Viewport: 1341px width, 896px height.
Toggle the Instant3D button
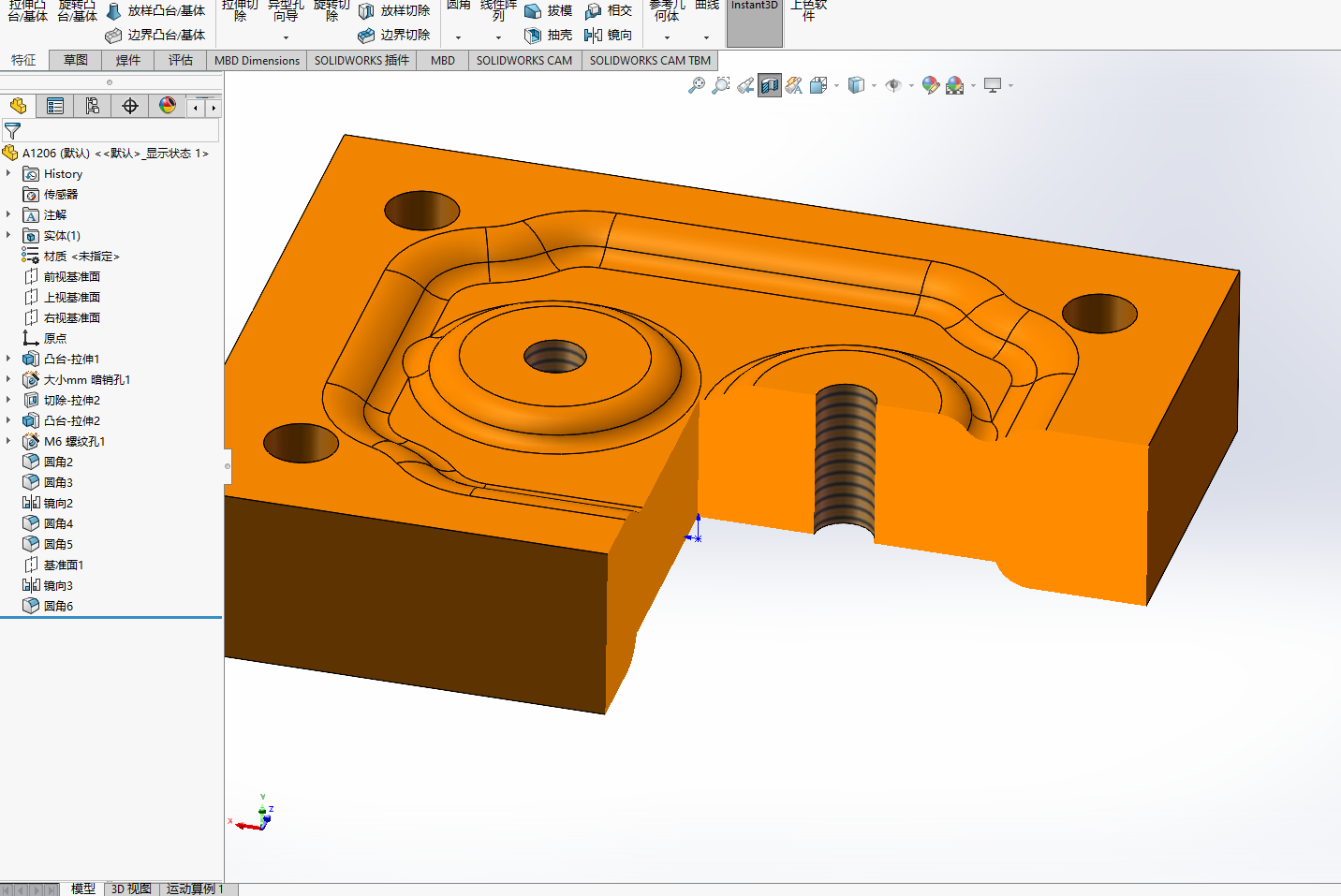[x=755, y=22]
